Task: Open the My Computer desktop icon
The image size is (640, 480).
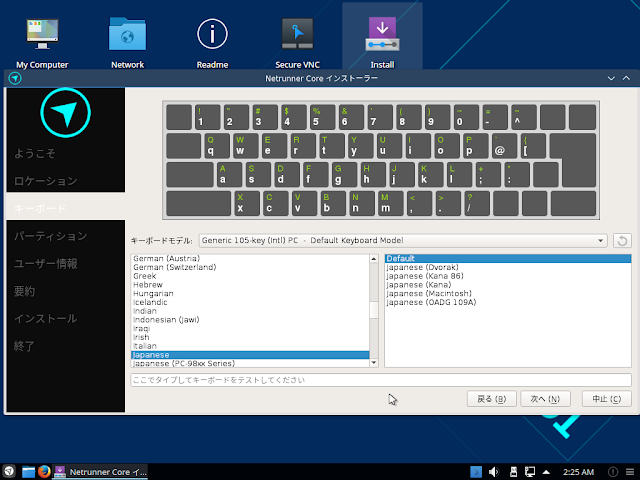Action: pyautogui.click(x=42, y=43)
